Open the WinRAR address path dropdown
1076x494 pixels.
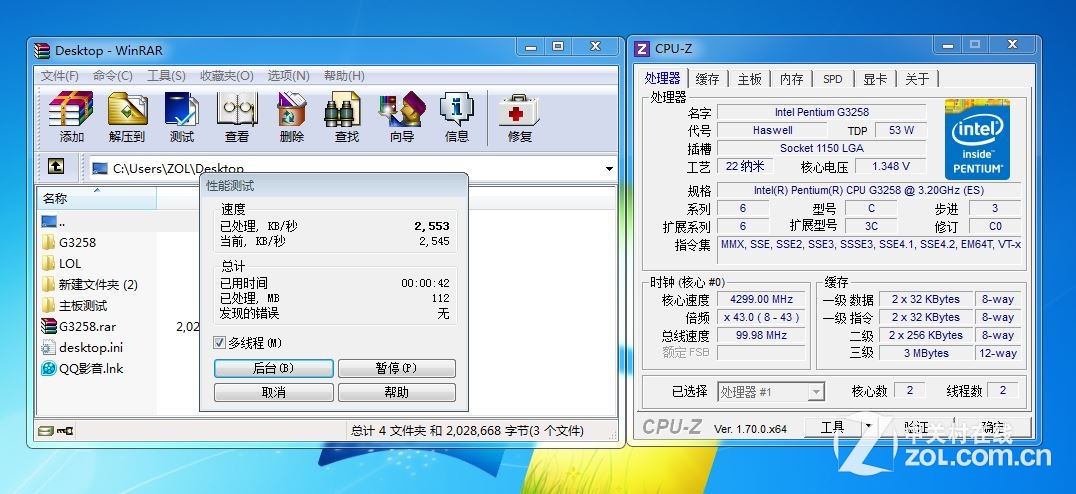coord(609,169)
